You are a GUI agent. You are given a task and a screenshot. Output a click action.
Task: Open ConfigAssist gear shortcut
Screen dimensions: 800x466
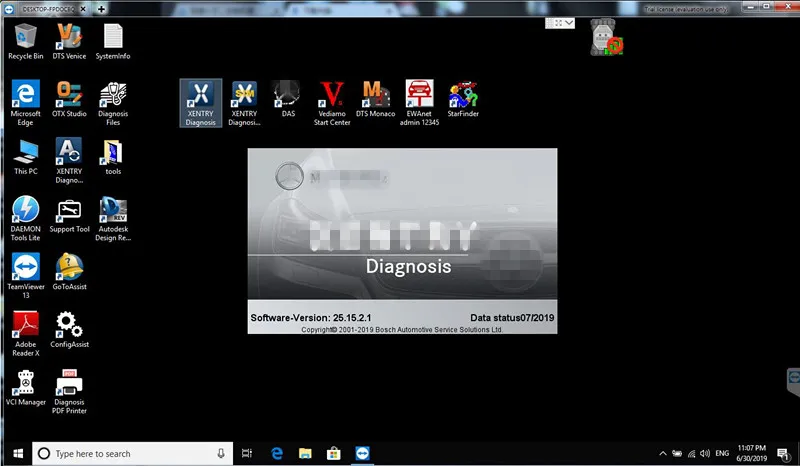[69, 330]
